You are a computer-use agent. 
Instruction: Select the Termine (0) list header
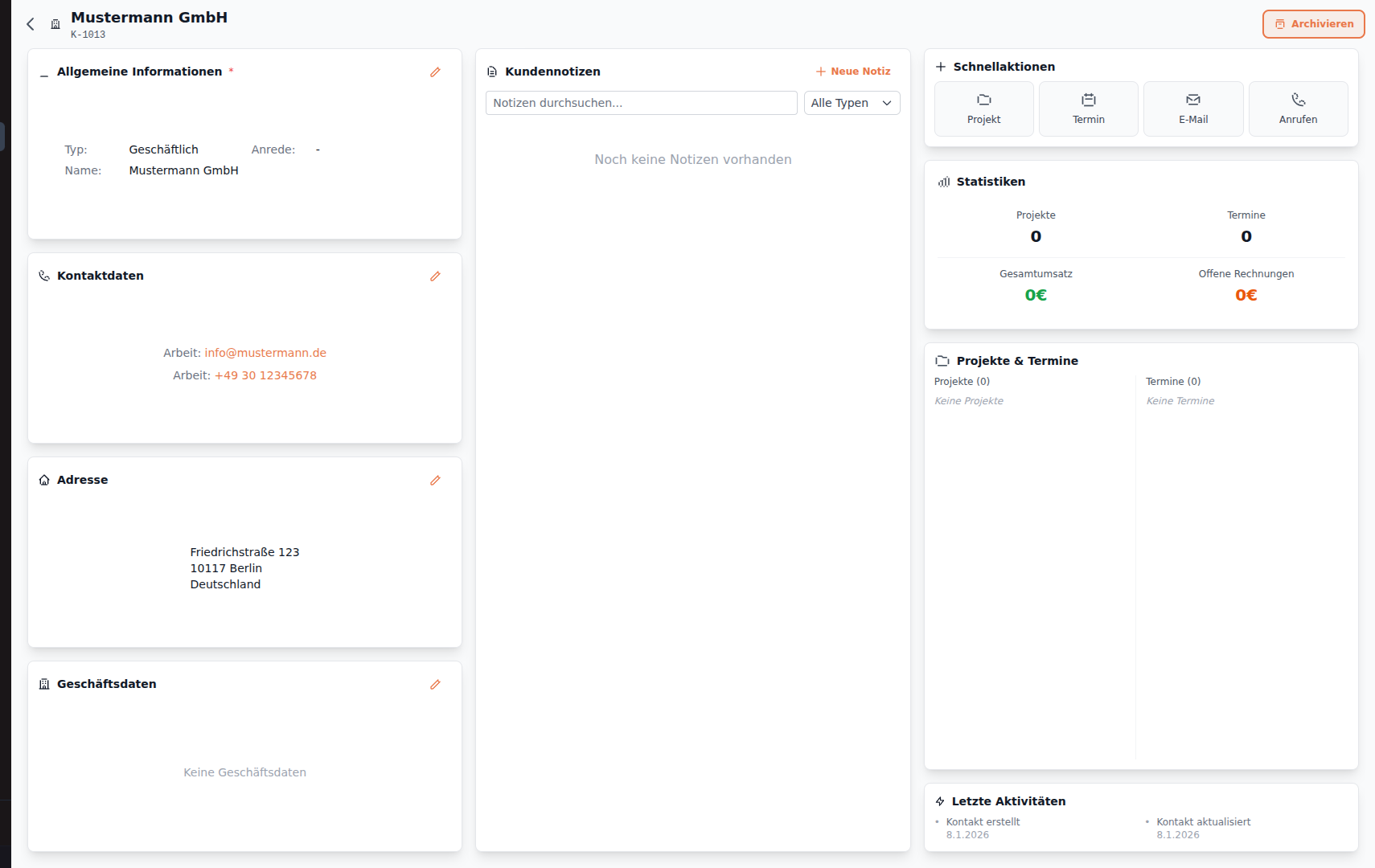(x=1173, y=382)
